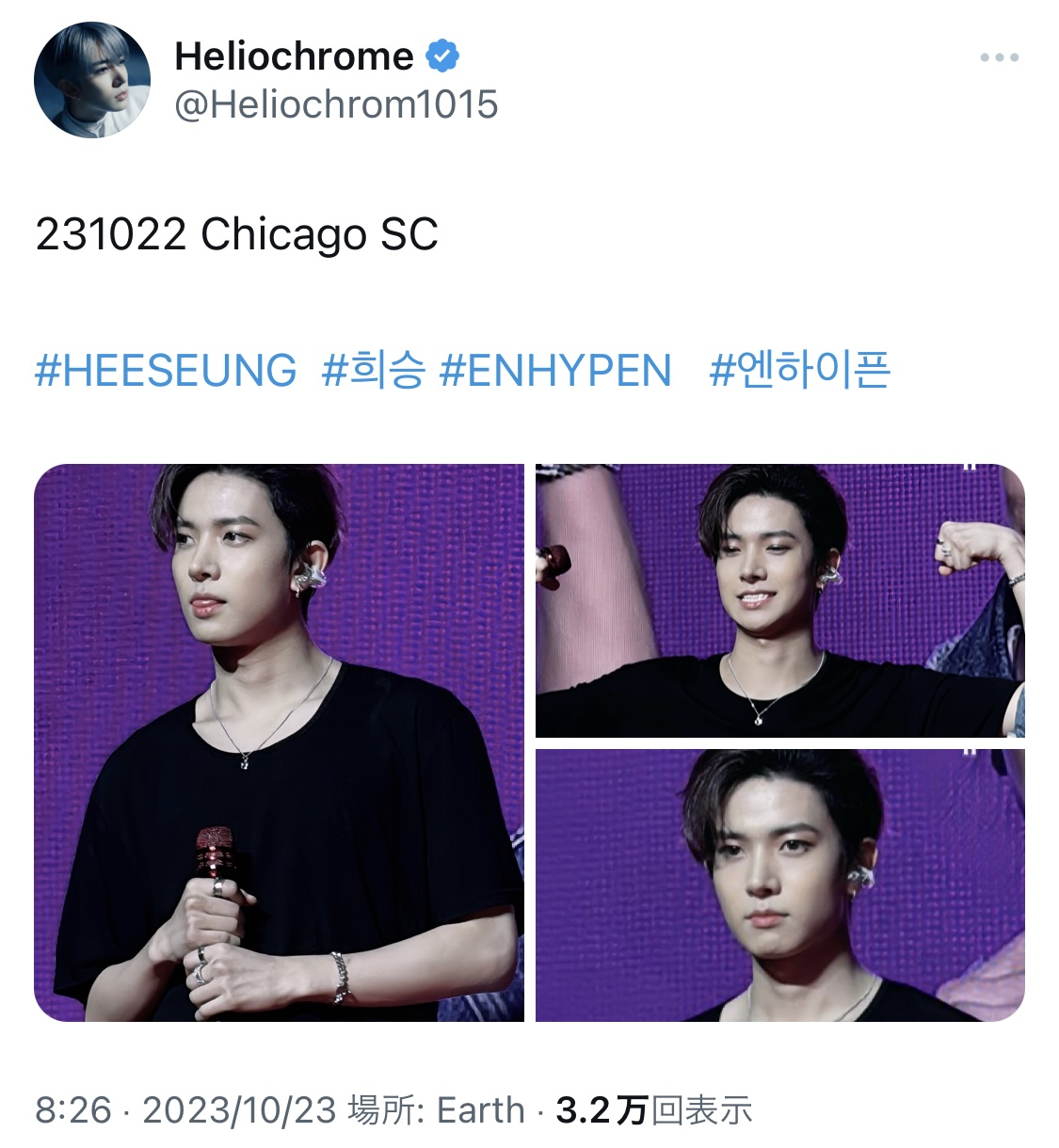Image resolution: width=1059 pixels, height=1148 pixels.
Task: View the large left photo with microphone
Action: pyautogui.click(x=279, y=742)
